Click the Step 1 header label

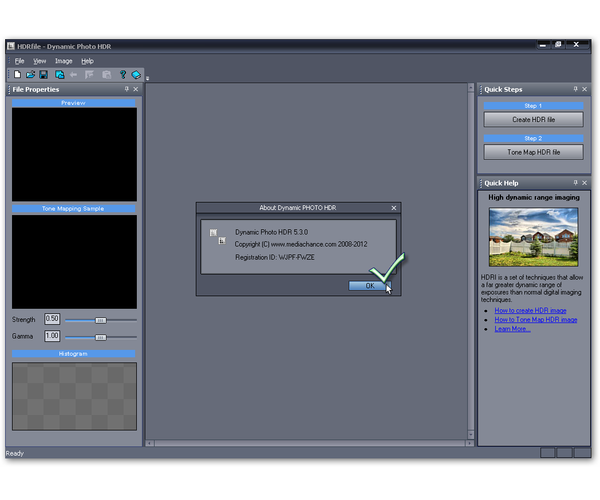coord(533,106)
